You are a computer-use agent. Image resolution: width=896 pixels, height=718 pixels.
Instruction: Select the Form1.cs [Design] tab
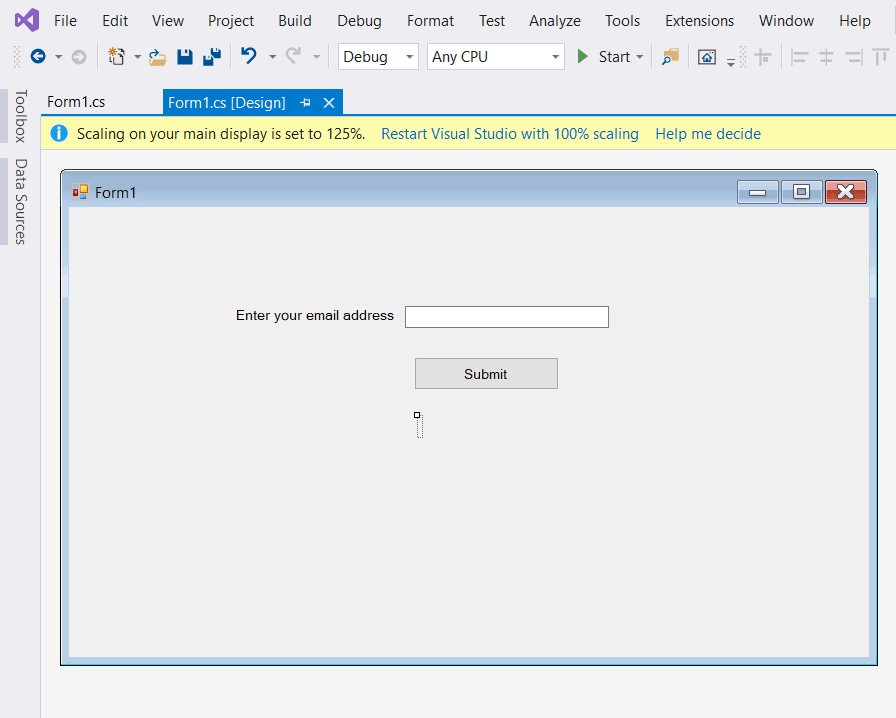227,103
